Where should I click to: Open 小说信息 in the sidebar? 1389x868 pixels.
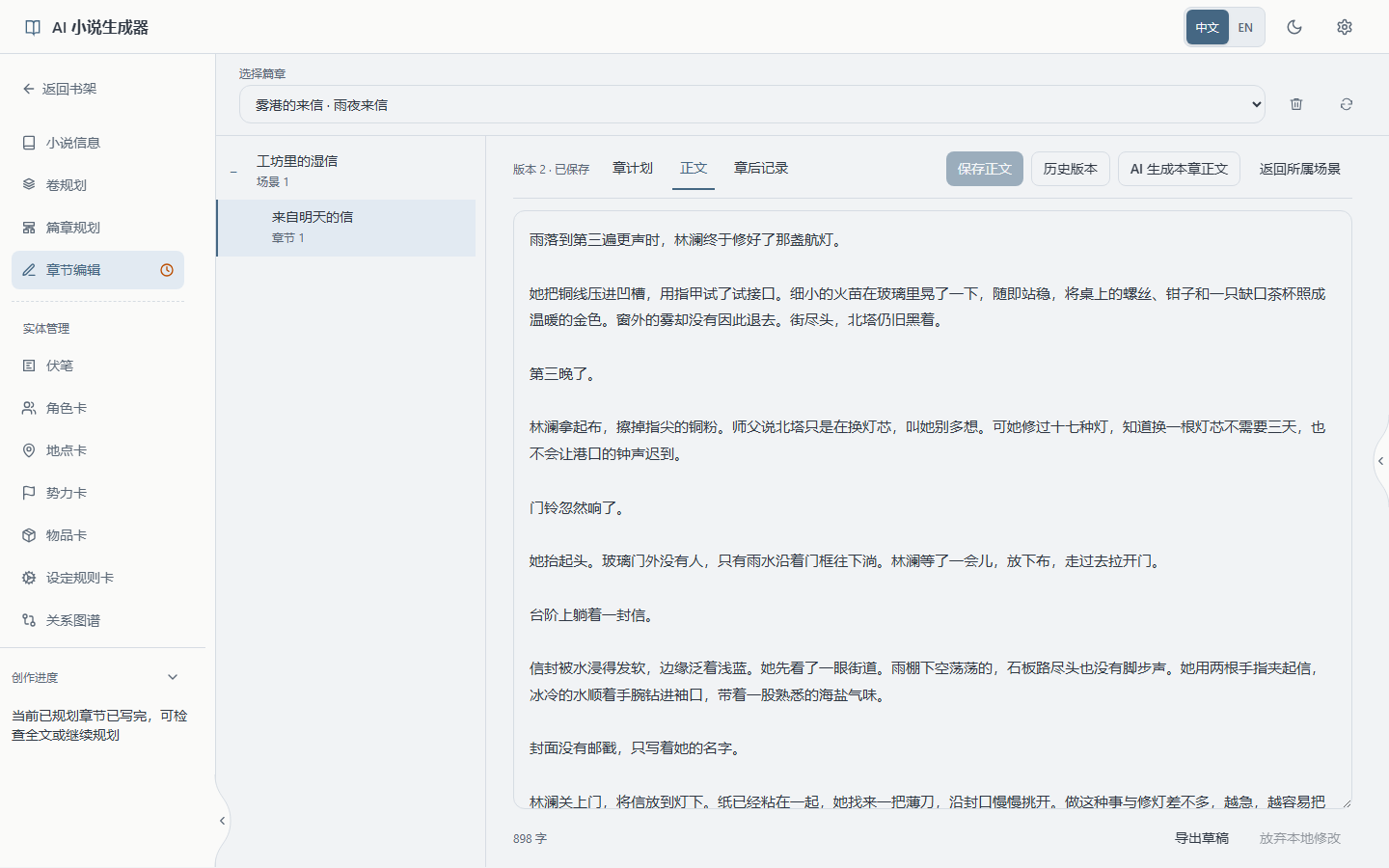[97, 143]
